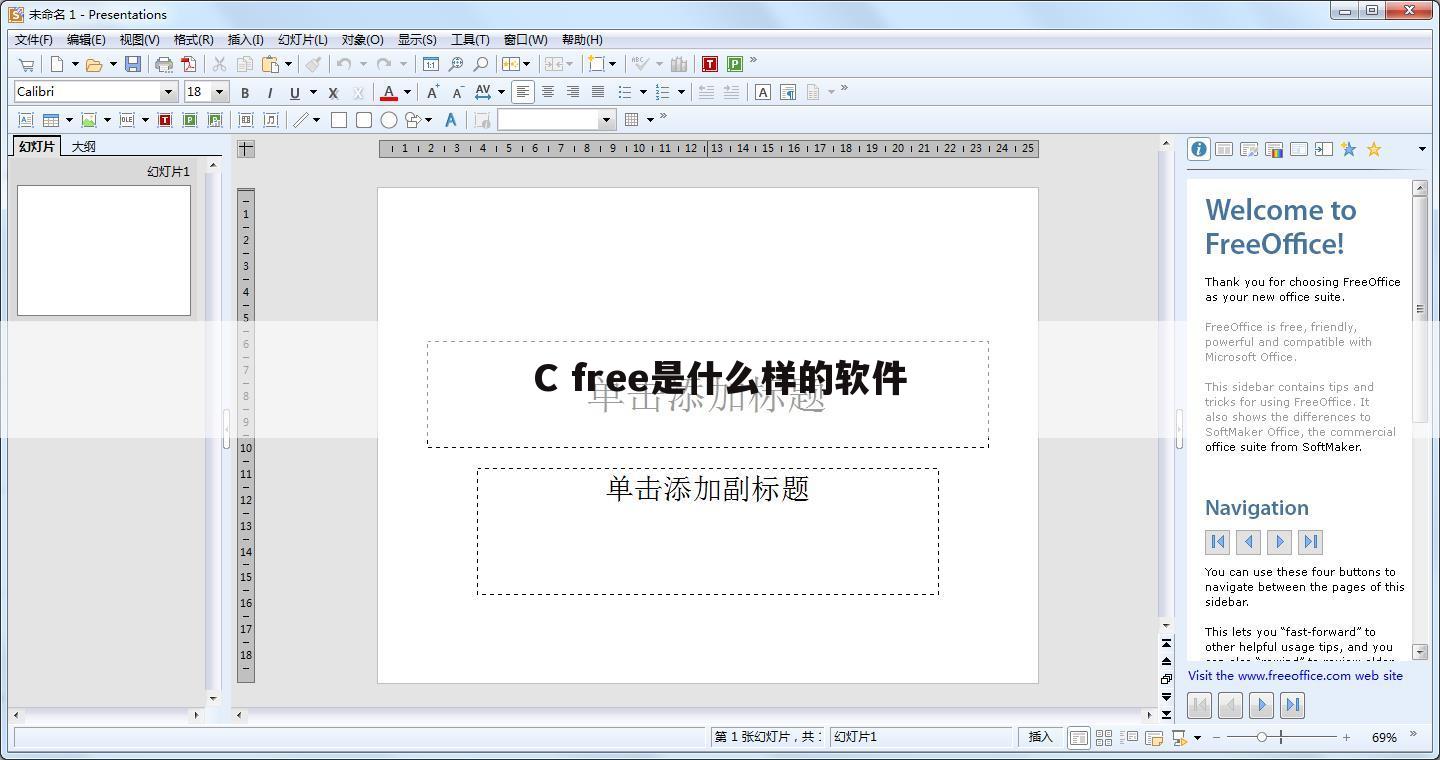Open the 文件(F) menu
Image resolution: width=1440 pixels, height=760 pixels.
coord(33,39)
